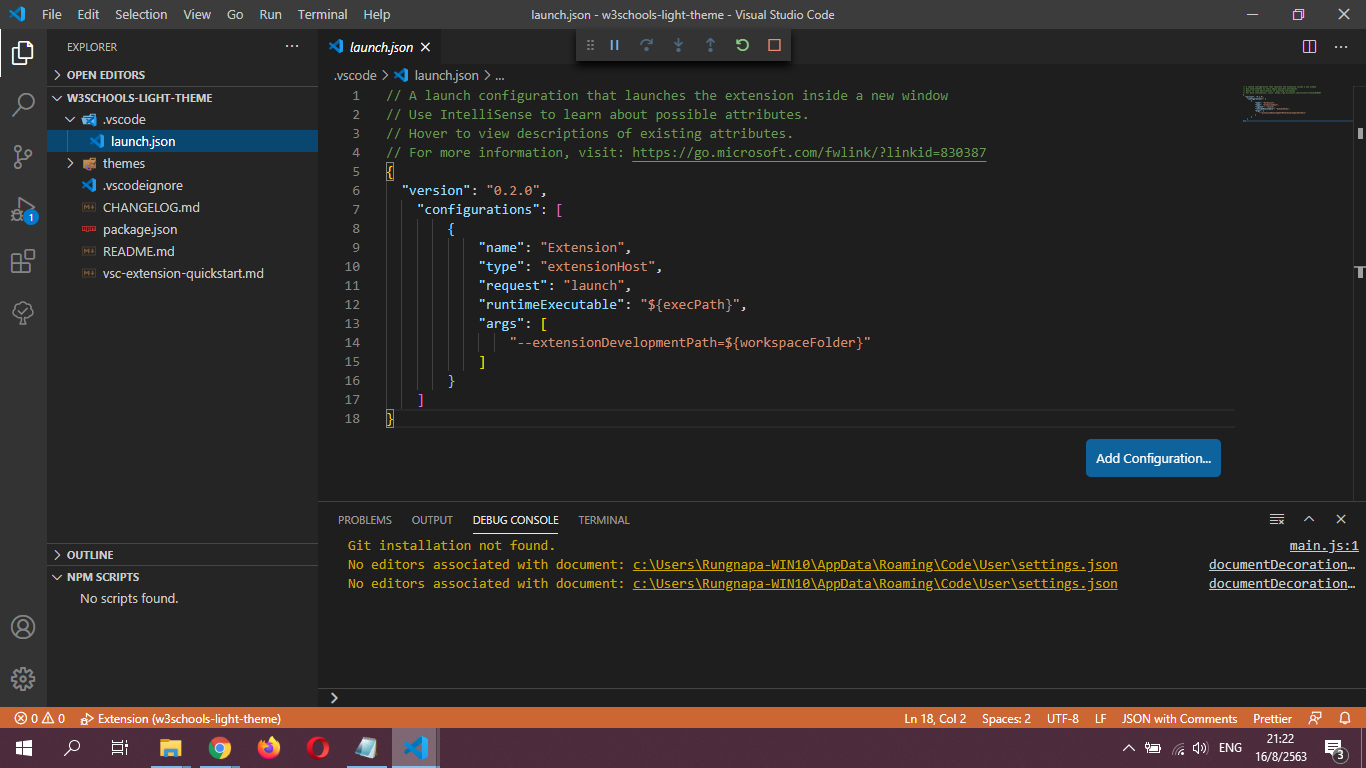Viewport: 1366px width, 768px height.
Task: Open the Source Control view
Action: click(23, 157)
